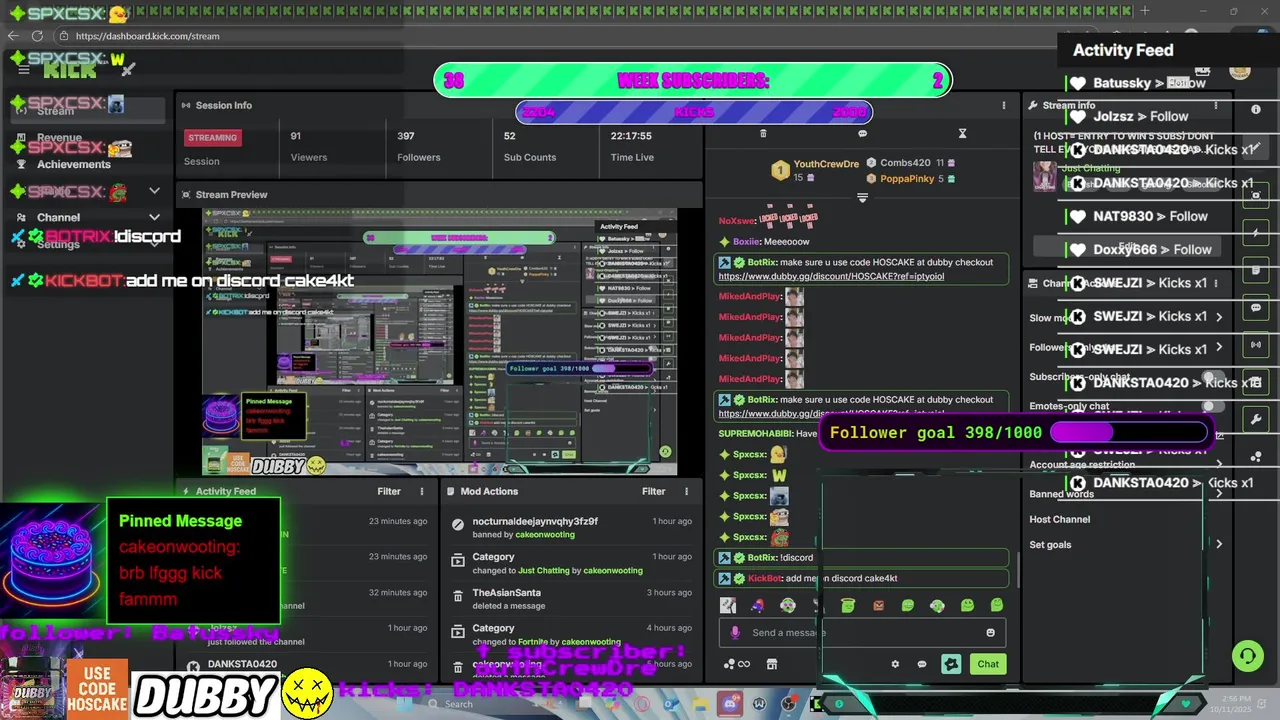Click the lightning bolt icon in right rail
Image resolution: width=1280 pixels, height=720 pixels.
(1256, 233)
